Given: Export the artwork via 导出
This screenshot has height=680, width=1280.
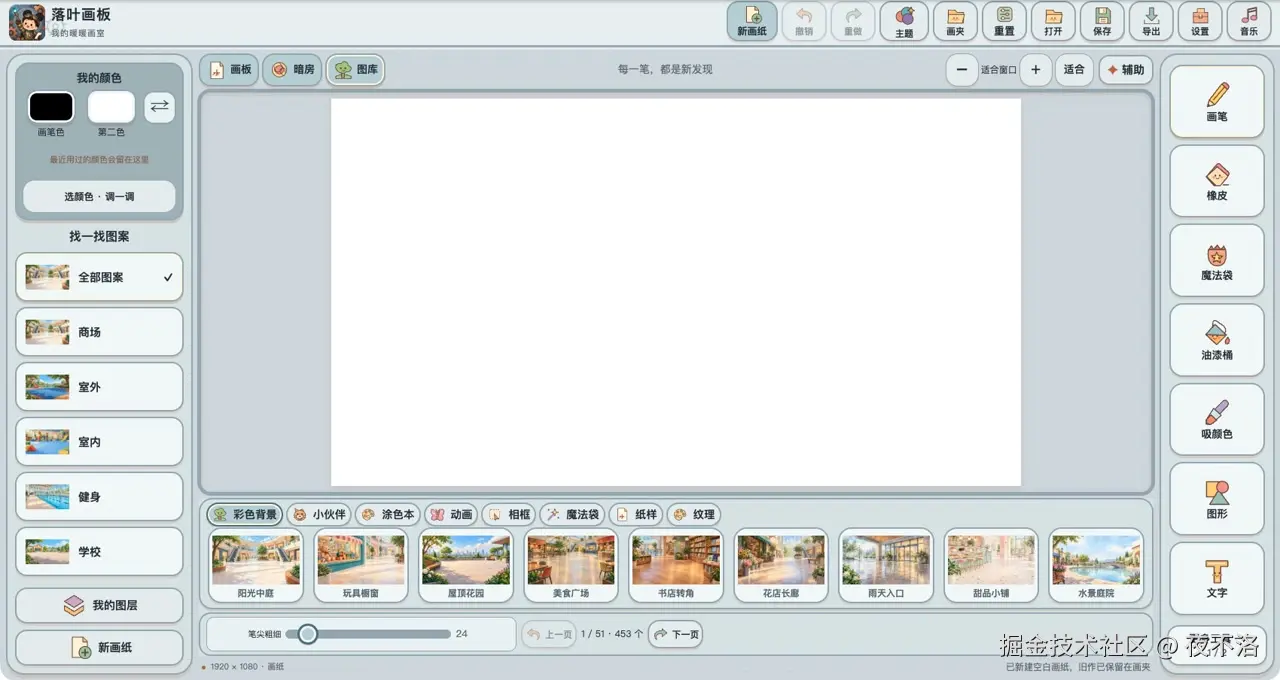Looking at the screenshot, I should pyautogui.click(x=1151, y=21).
